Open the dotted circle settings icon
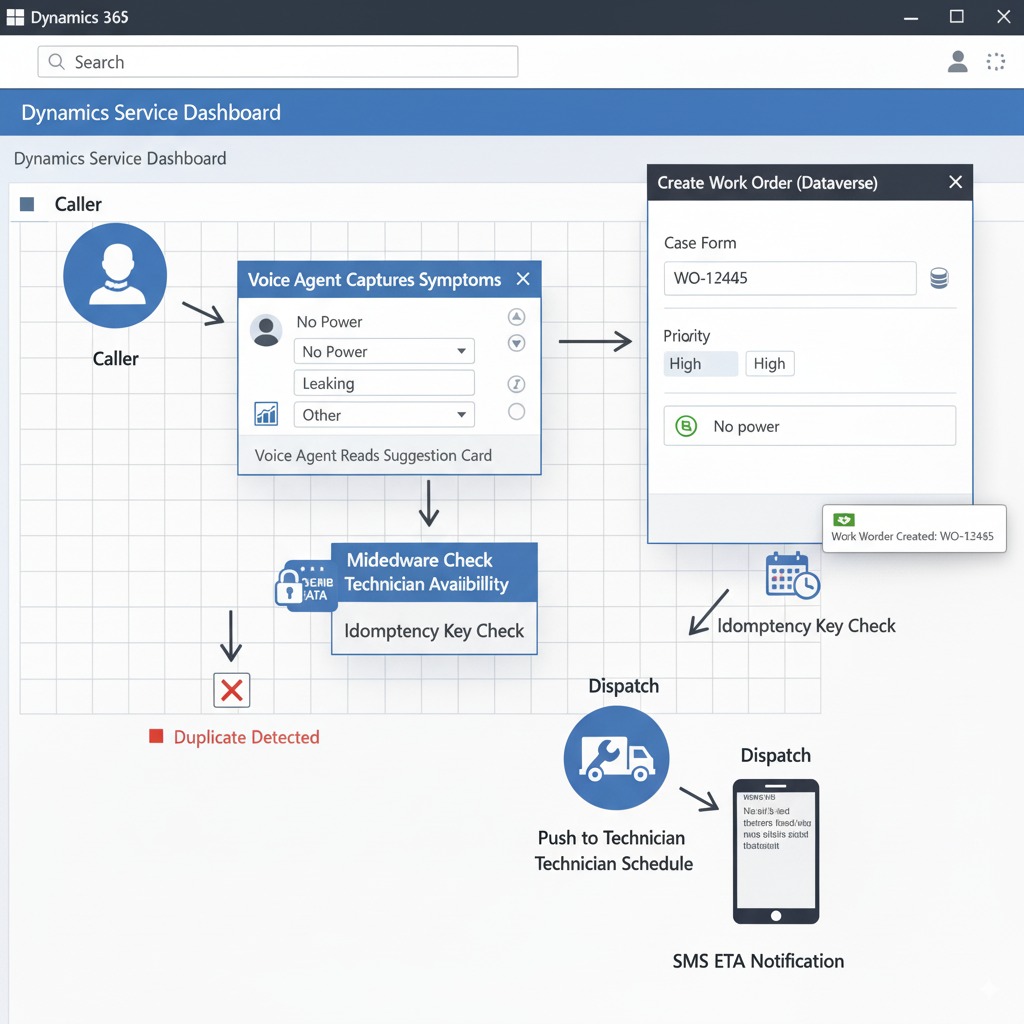 (x=995, y=61)
